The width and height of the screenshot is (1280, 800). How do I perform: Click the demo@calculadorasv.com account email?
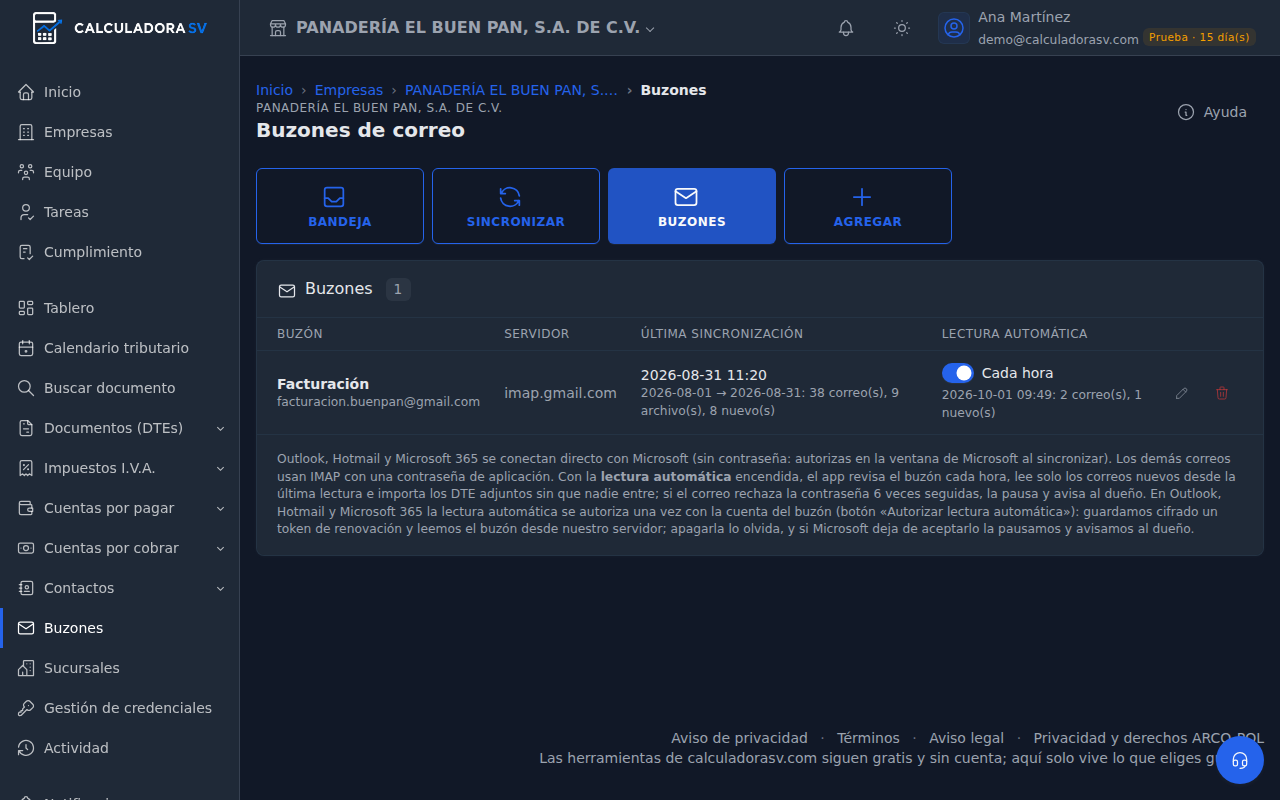coord(1058,40)
